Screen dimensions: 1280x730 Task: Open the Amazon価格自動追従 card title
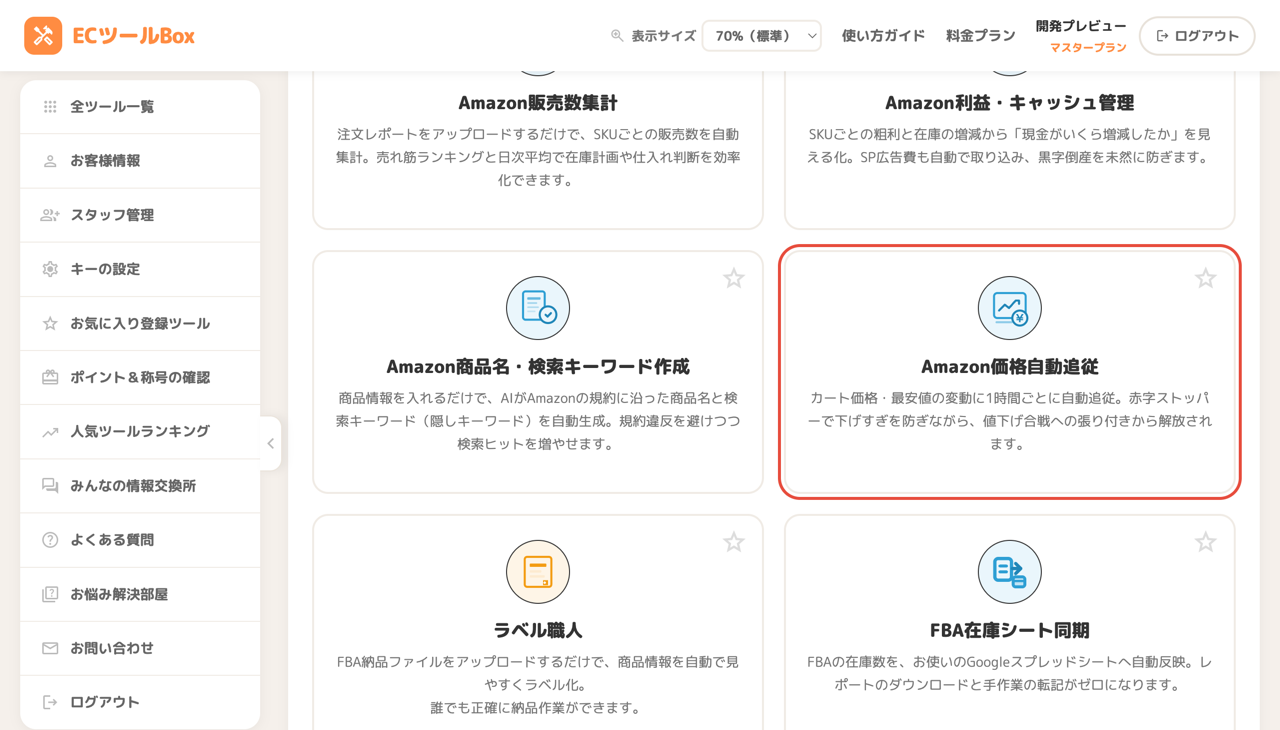(1010, 366)
